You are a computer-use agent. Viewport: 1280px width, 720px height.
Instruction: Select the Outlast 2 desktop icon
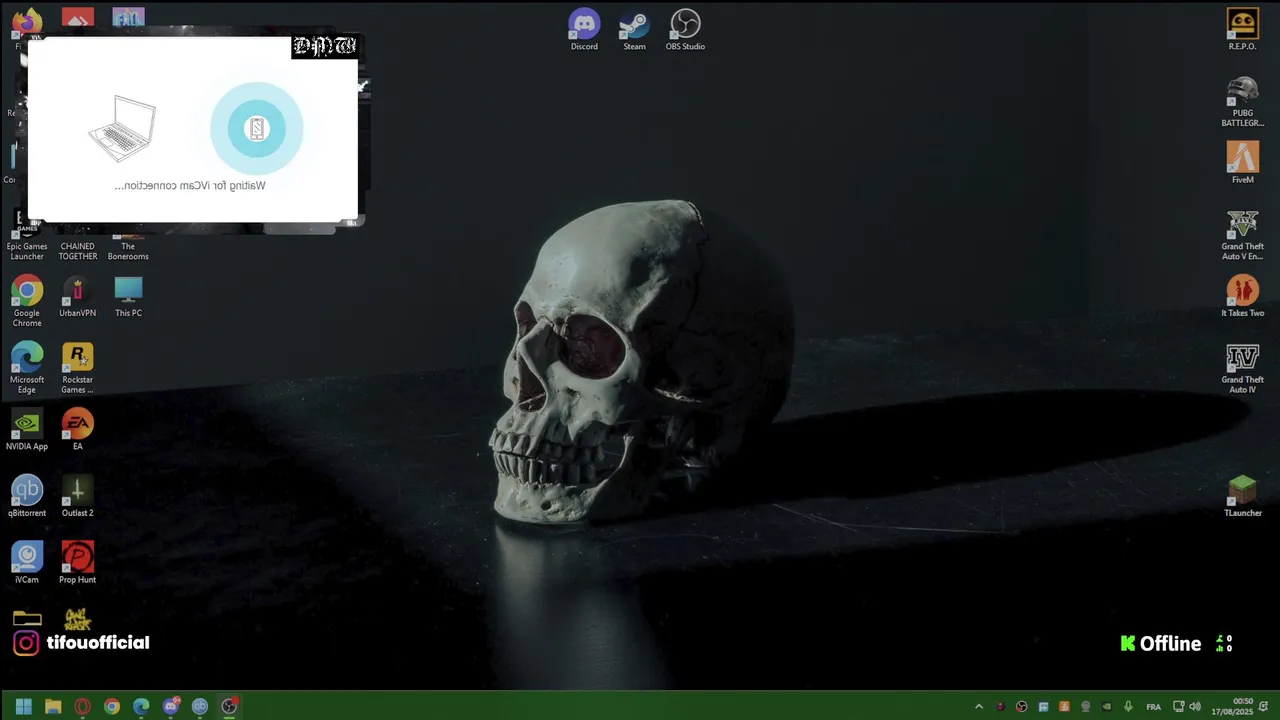point(78,496)
